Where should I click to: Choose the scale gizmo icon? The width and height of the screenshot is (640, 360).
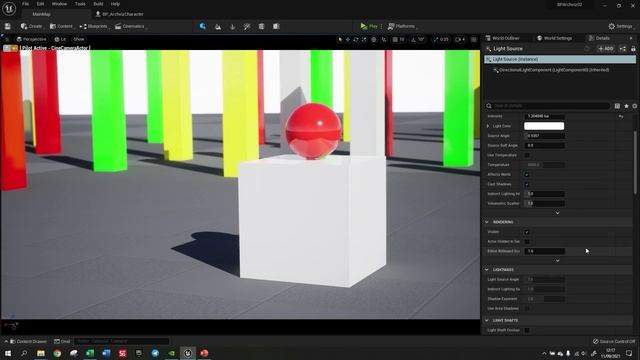point(364,39)
